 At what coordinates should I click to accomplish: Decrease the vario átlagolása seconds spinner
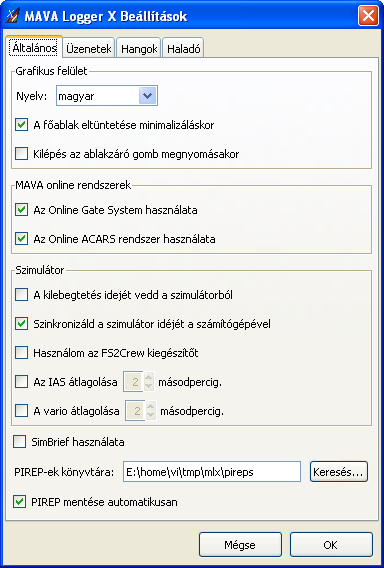tap(151, 415)
